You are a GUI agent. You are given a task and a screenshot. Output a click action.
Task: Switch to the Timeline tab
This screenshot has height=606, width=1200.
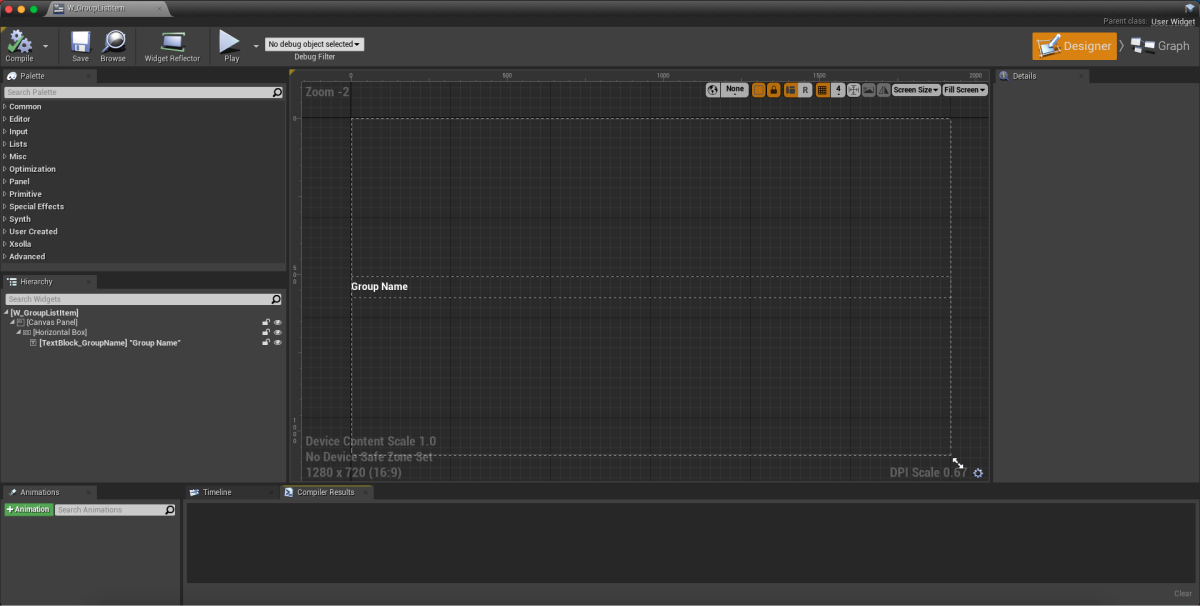[x=216, y=492]
